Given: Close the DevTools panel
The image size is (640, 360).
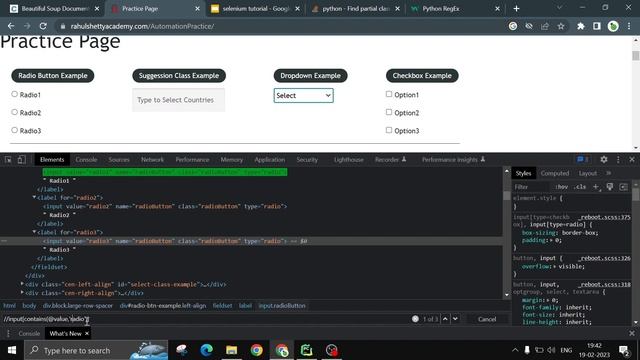Looking at the screenshot, I should (632, 160).
